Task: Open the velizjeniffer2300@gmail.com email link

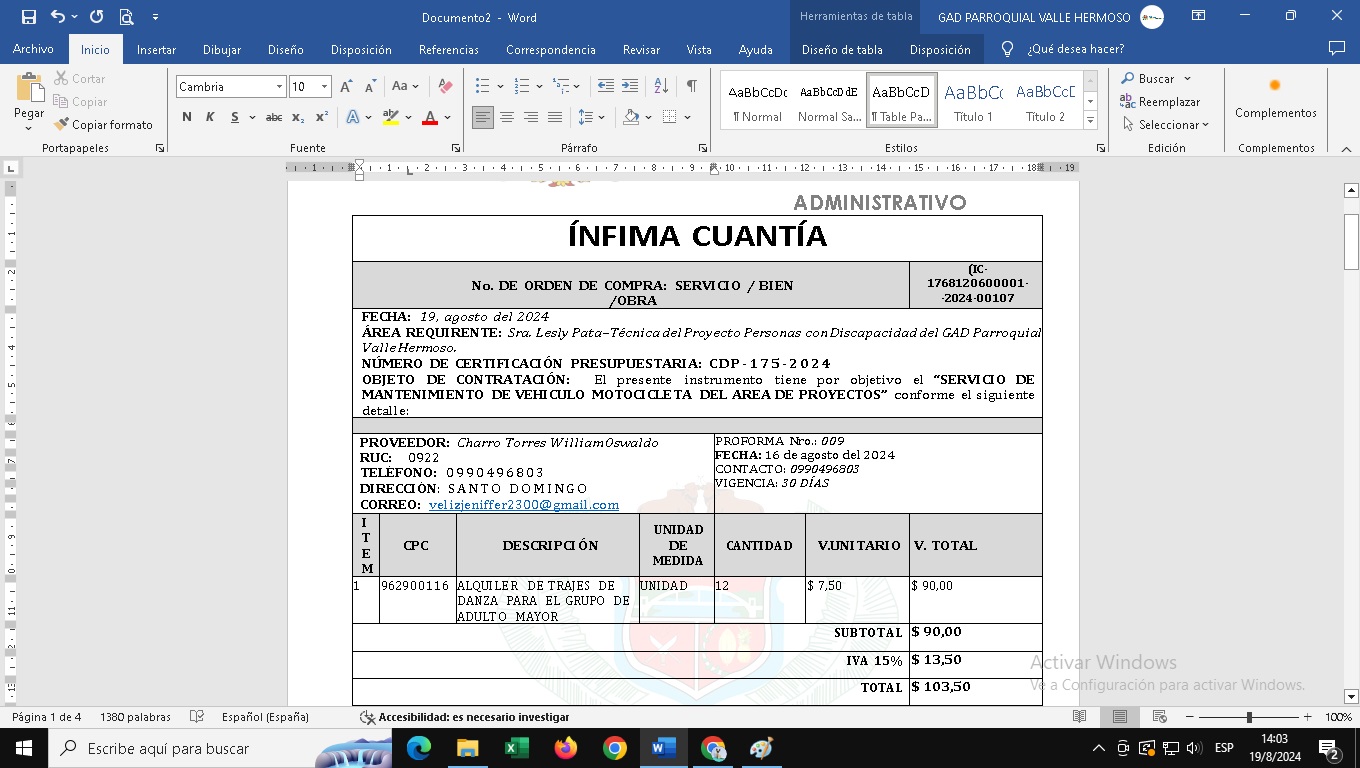Action: tap(523, 505)
